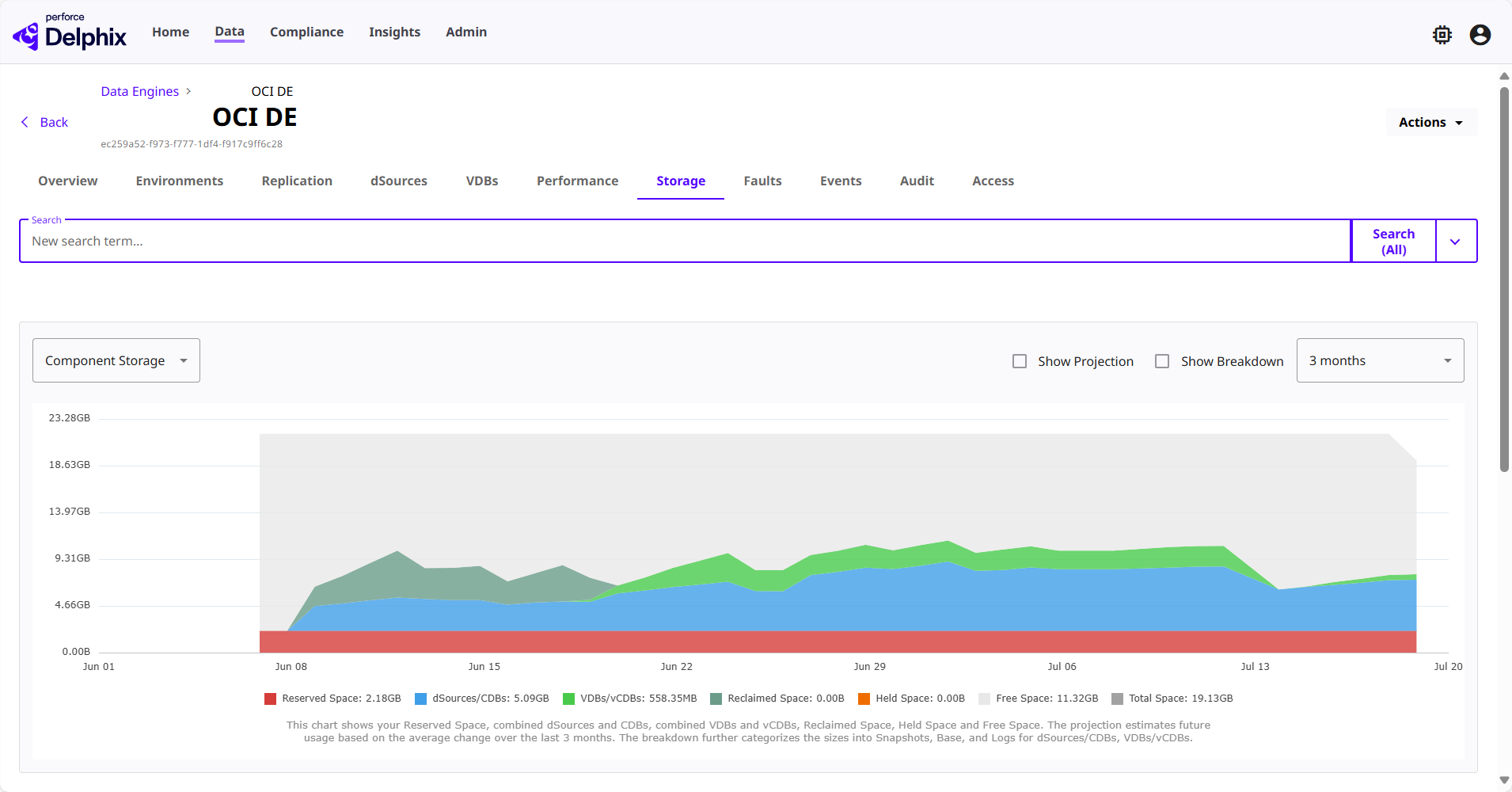Expand the search scope chevron dropdown
Screen dimensions: 1512x792
tap(1455, 242)
